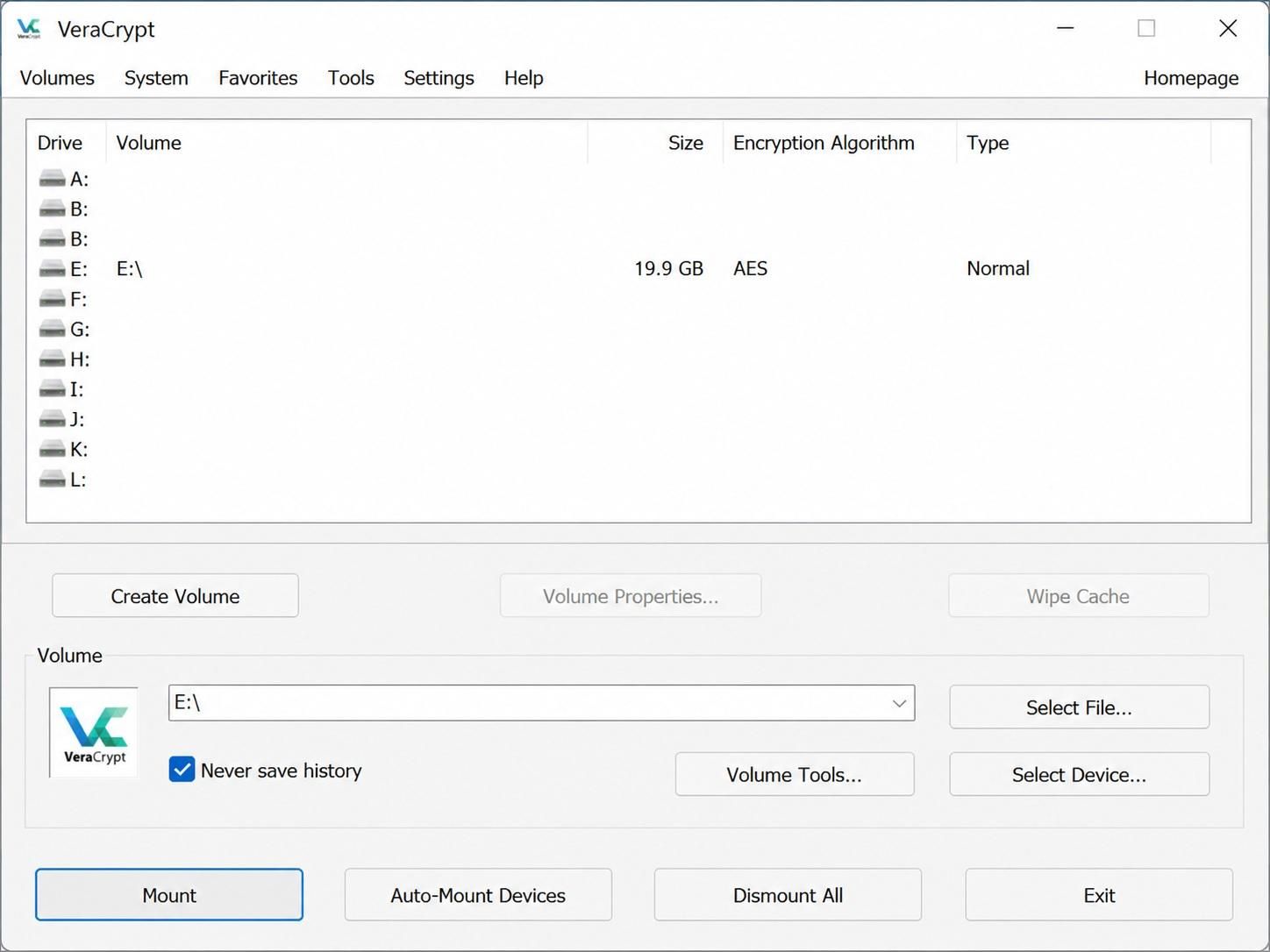Visit the Homepage link
The width and height of the screenshot is (1270, 952).
coord(1191,78)
